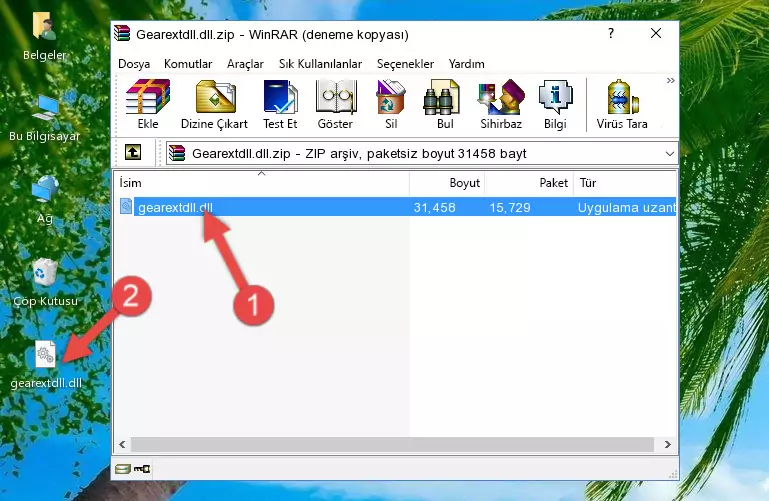Image resolution: width=769 pixels, height=501 pixels.
Task: Click the key password icon in status bar
Action: point(142,469)
